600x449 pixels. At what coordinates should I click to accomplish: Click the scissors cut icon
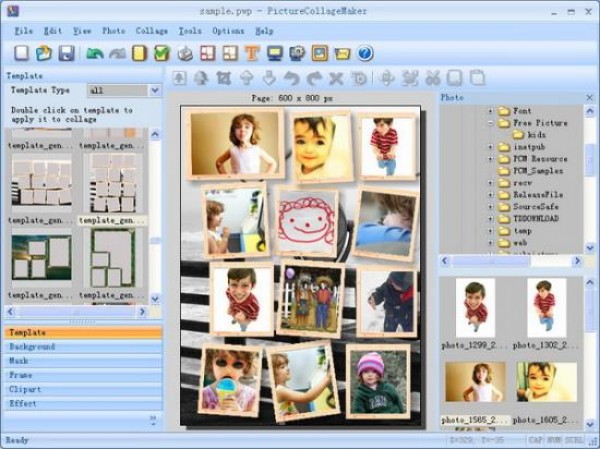[433, 78]
